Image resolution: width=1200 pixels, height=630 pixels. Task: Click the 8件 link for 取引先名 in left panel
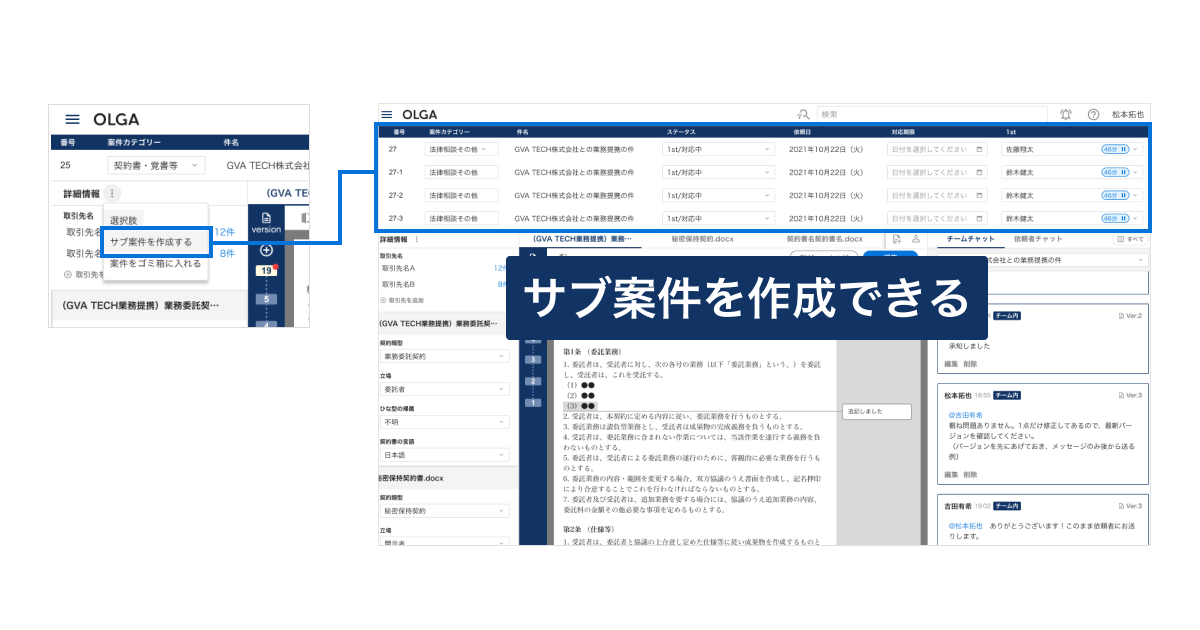coord(227,254)
